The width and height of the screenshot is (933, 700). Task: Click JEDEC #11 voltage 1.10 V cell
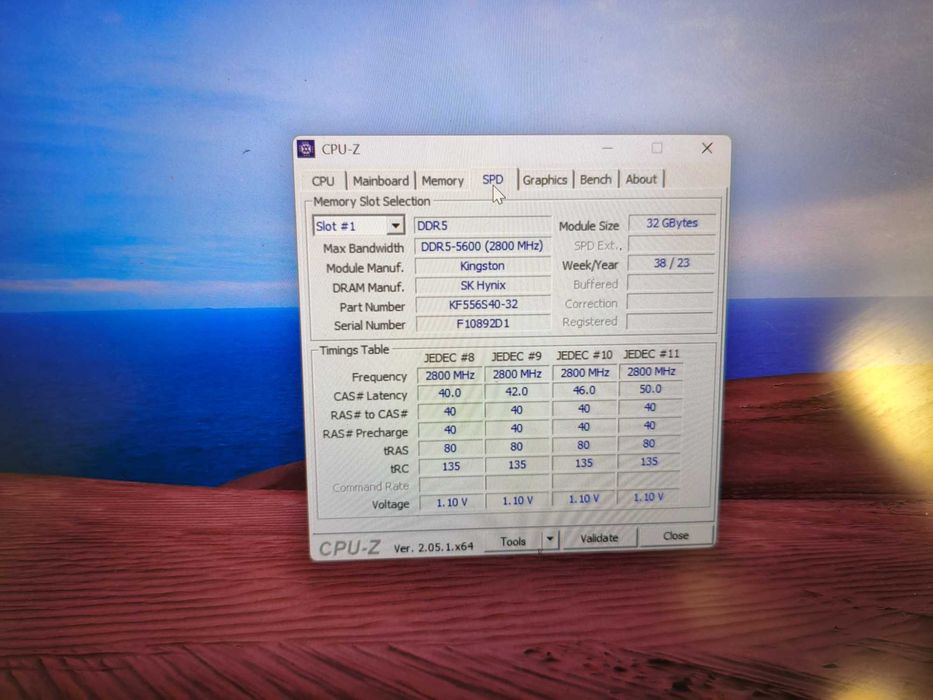[x=649, y=497]
